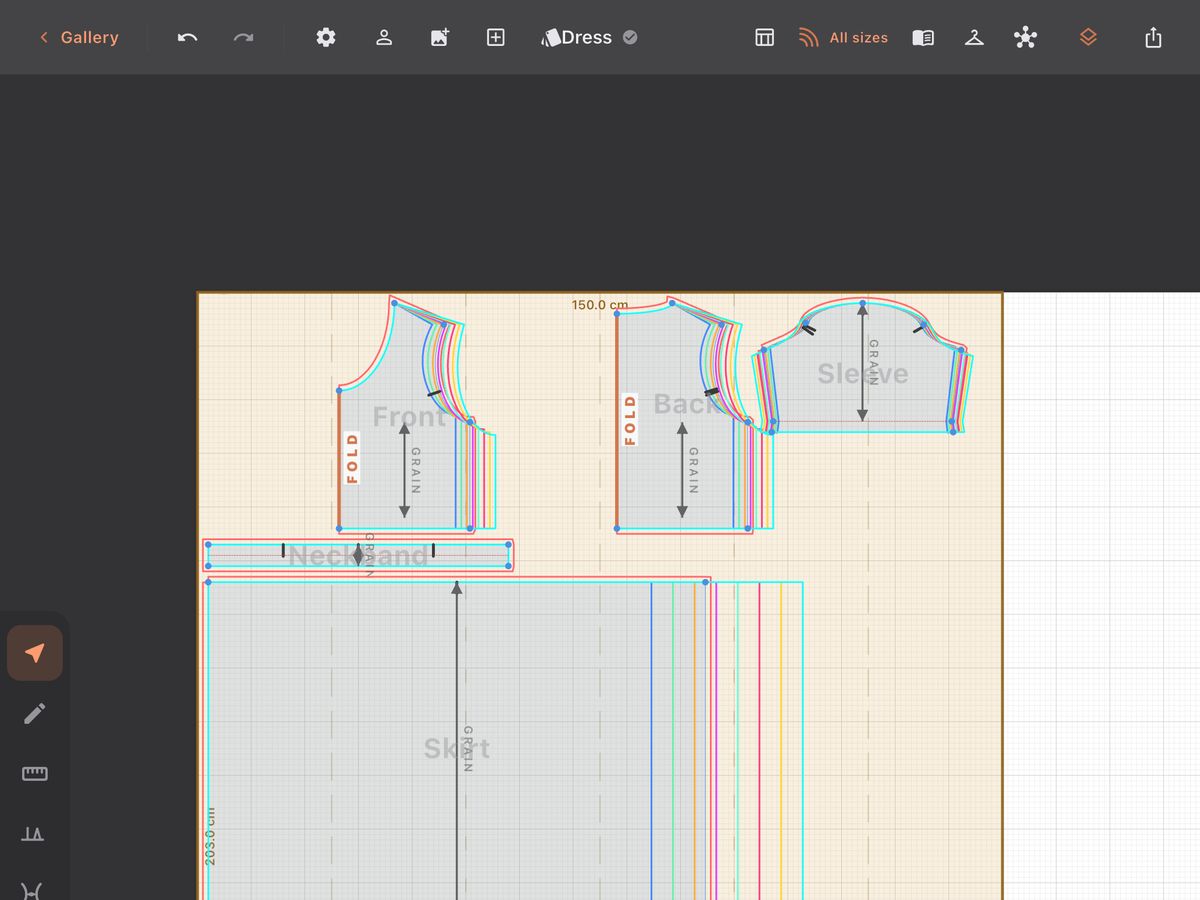Click the 150.0 cm fabric width label

[x=600, y=305]
